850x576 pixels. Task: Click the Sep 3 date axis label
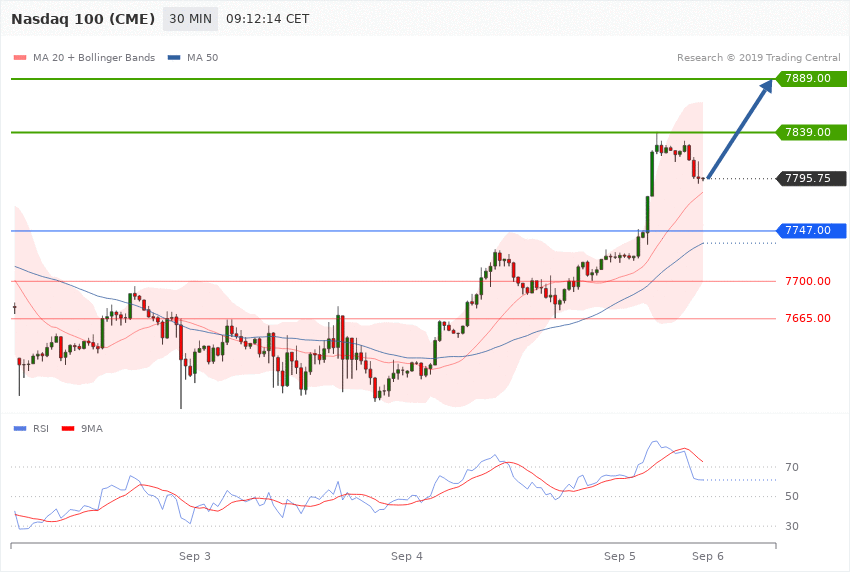[195, 556]
